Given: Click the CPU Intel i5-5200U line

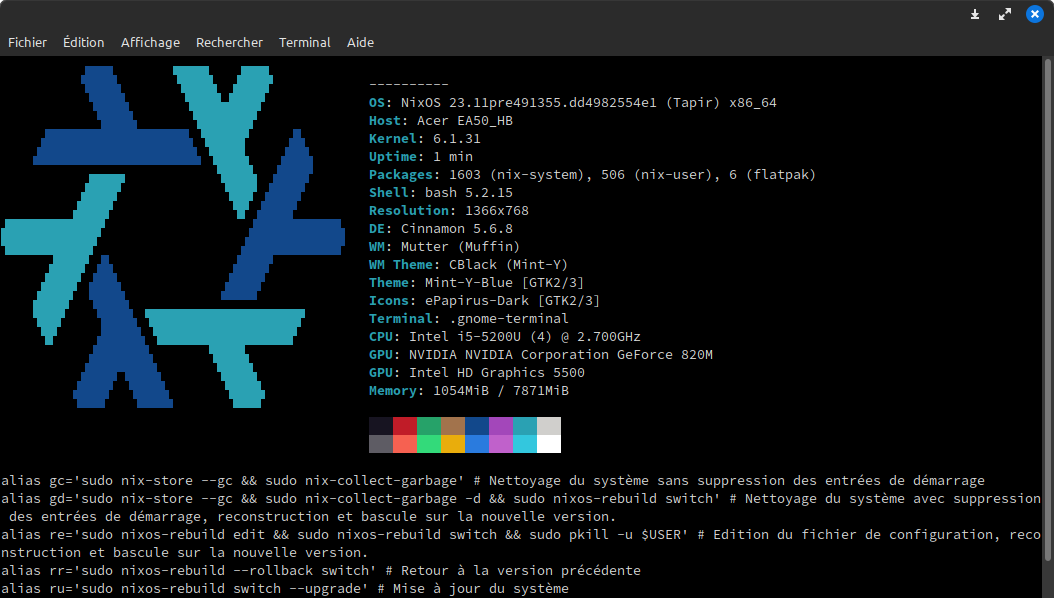Looking at the screenshot, I should click(x=505, y=337).
